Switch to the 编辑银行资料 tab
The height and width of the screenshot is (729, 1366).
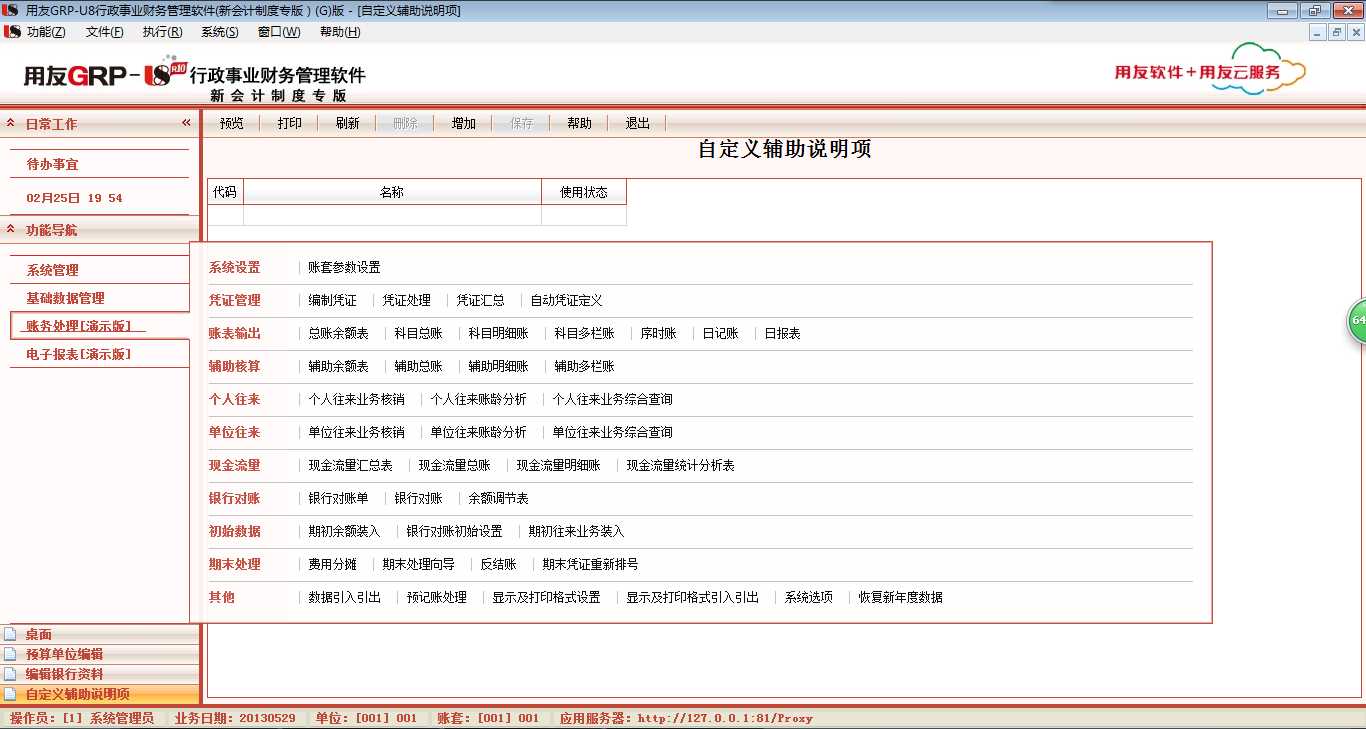tap(100, 674)
